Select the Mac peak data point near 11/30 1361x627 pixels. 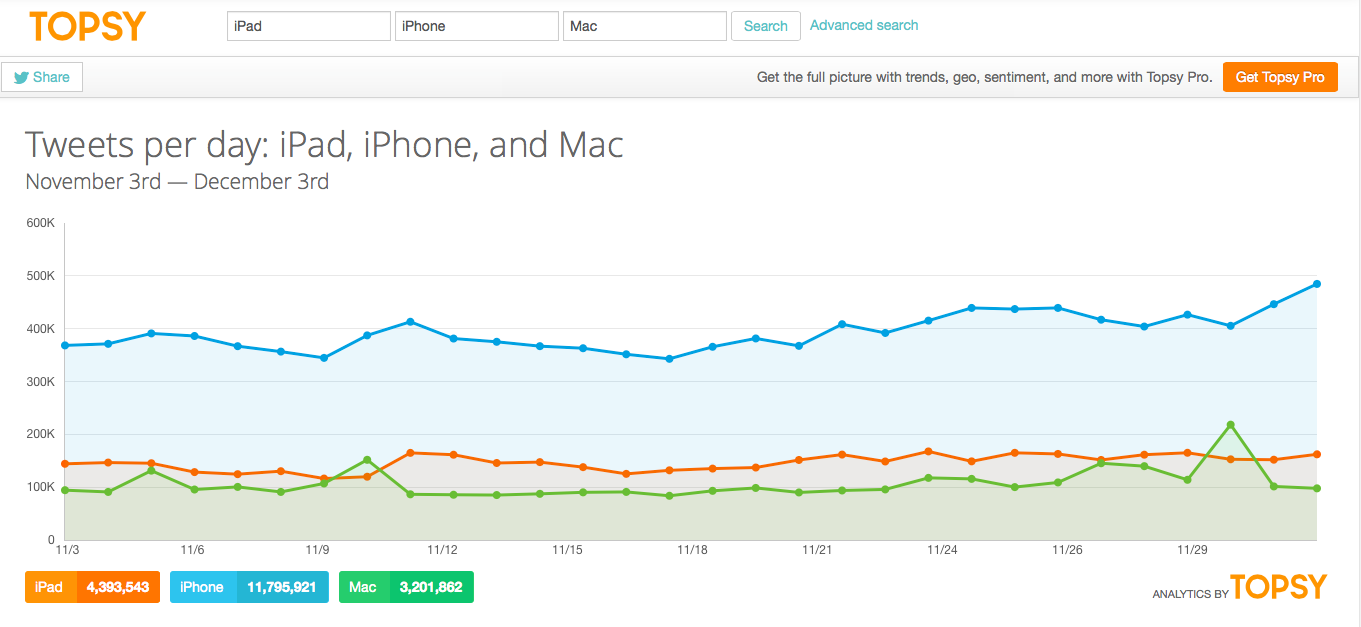pyautogui.click(x=1230, y=425)
